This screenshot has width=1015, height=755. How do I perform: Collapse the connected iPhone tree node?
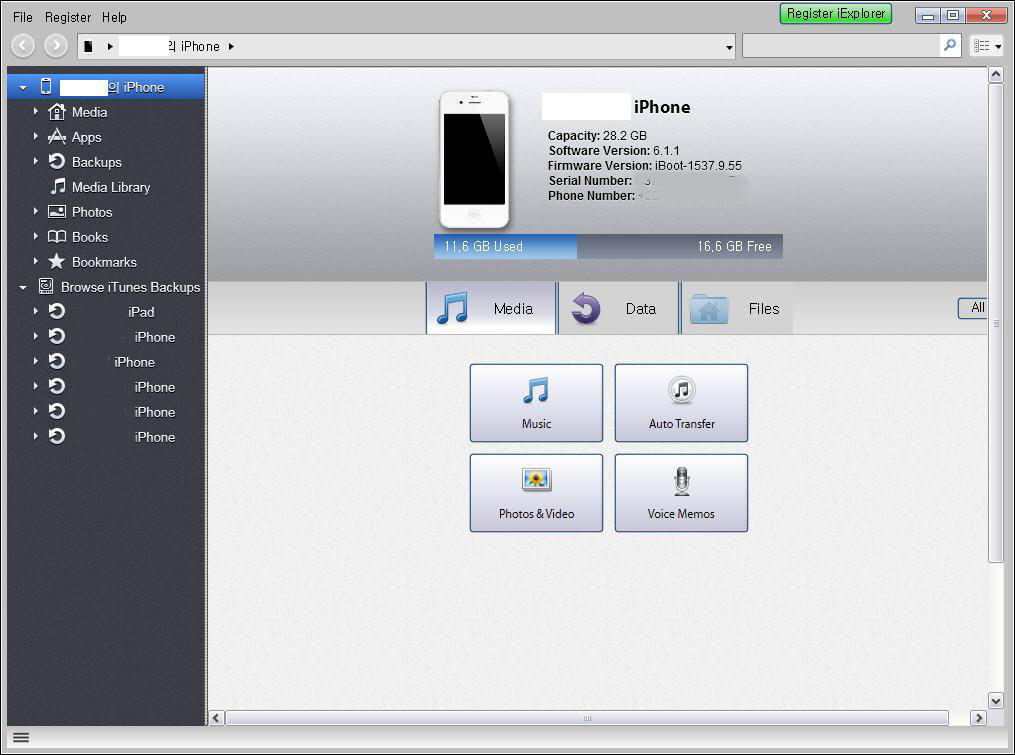tap(23, 87)
